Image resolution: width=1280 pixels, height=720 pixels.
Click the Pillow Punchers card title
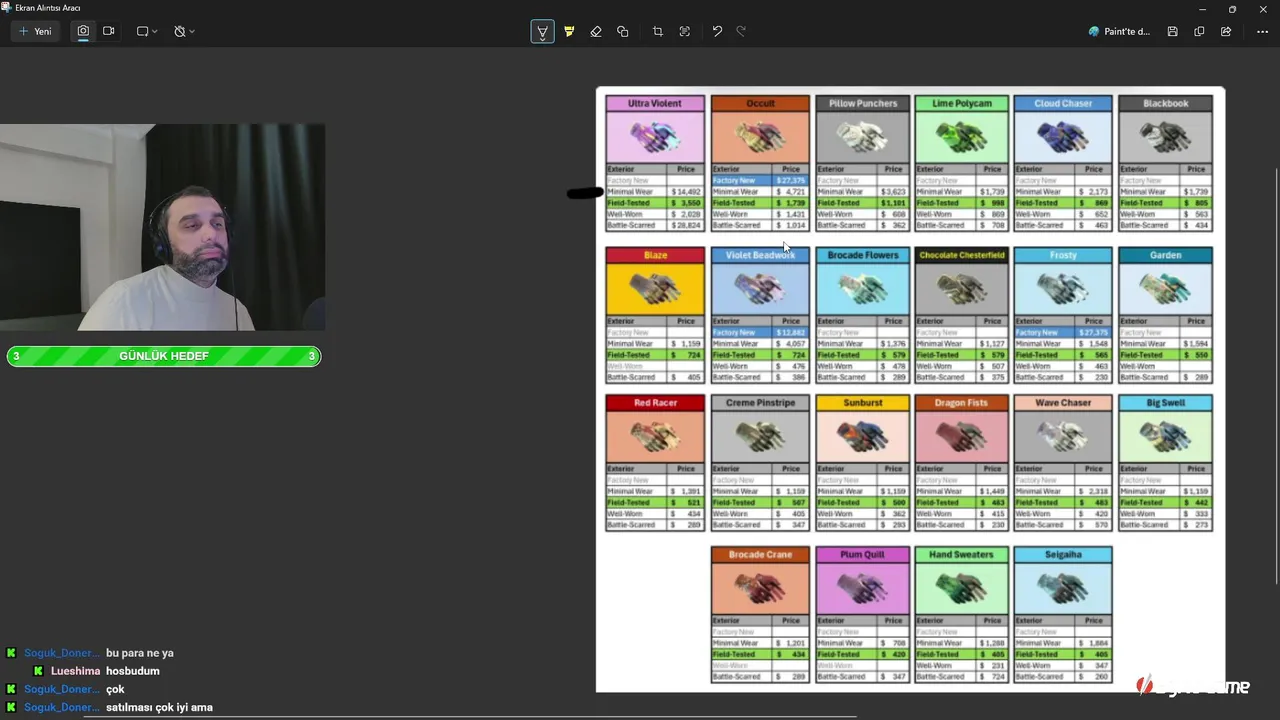pos(862,103)
